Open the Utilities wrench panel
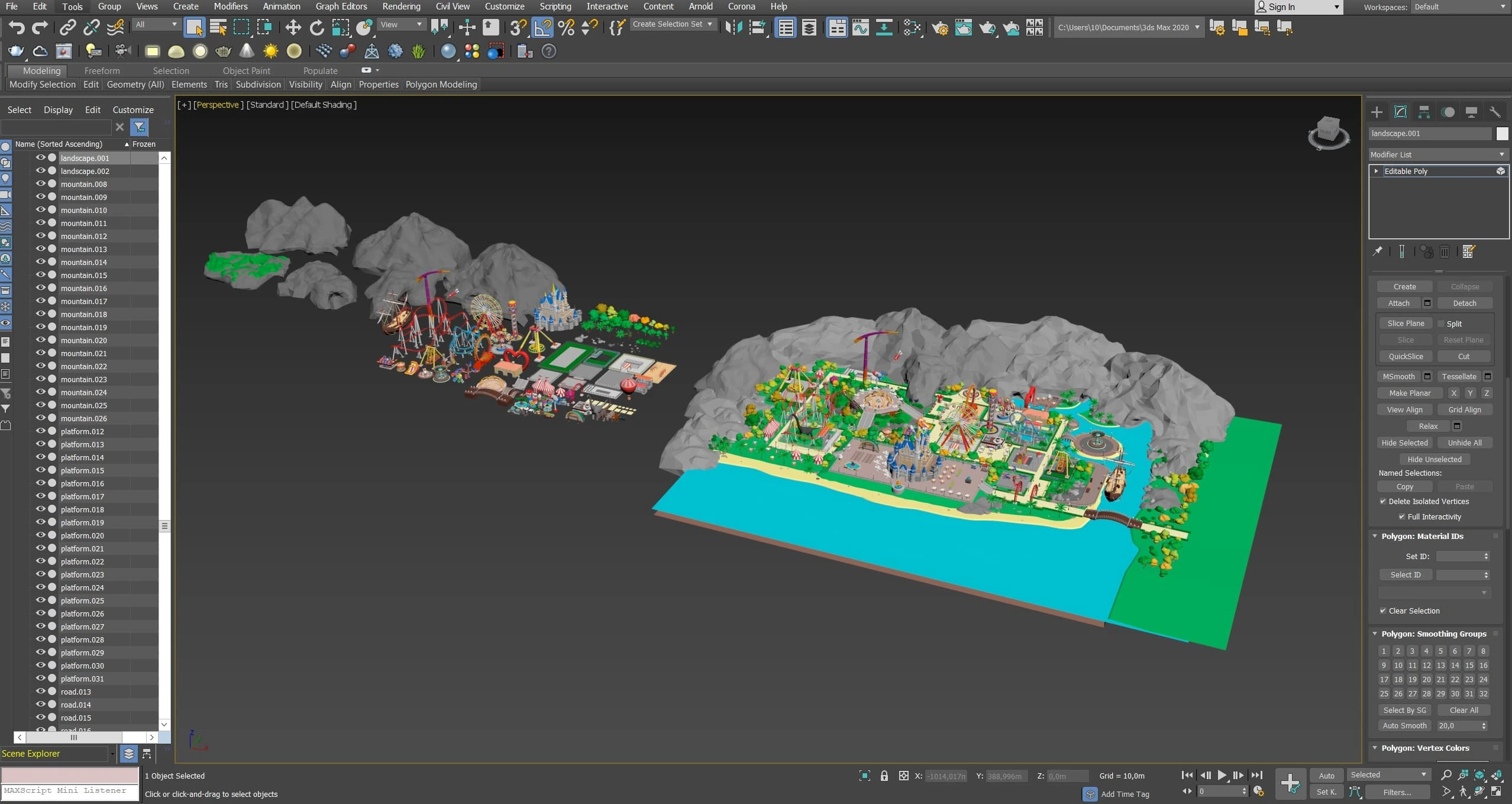Viewport: 1512px width, 804px height. point(1495,112)
